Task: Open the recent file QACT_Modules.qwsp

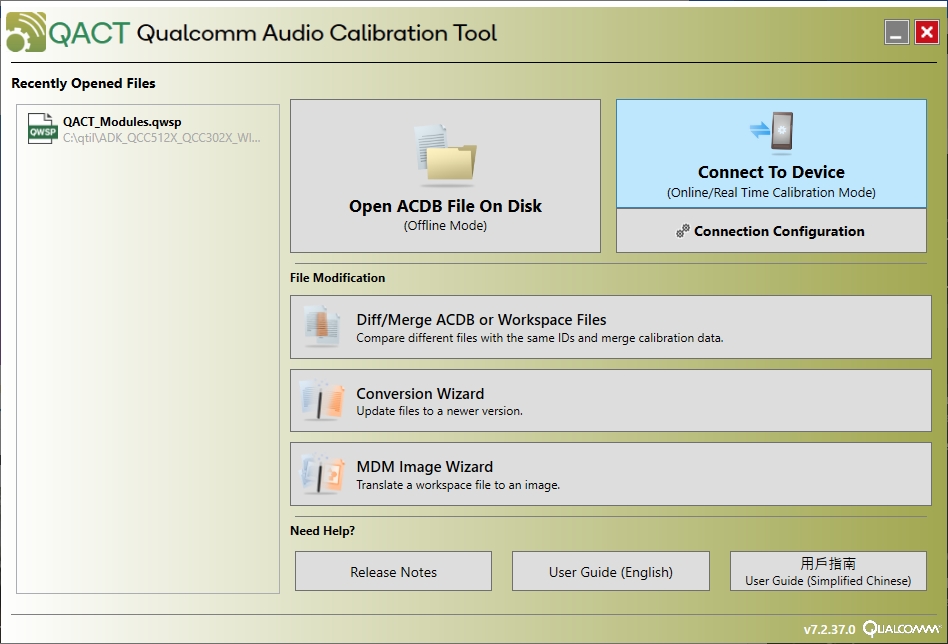Action: point(122,122)
